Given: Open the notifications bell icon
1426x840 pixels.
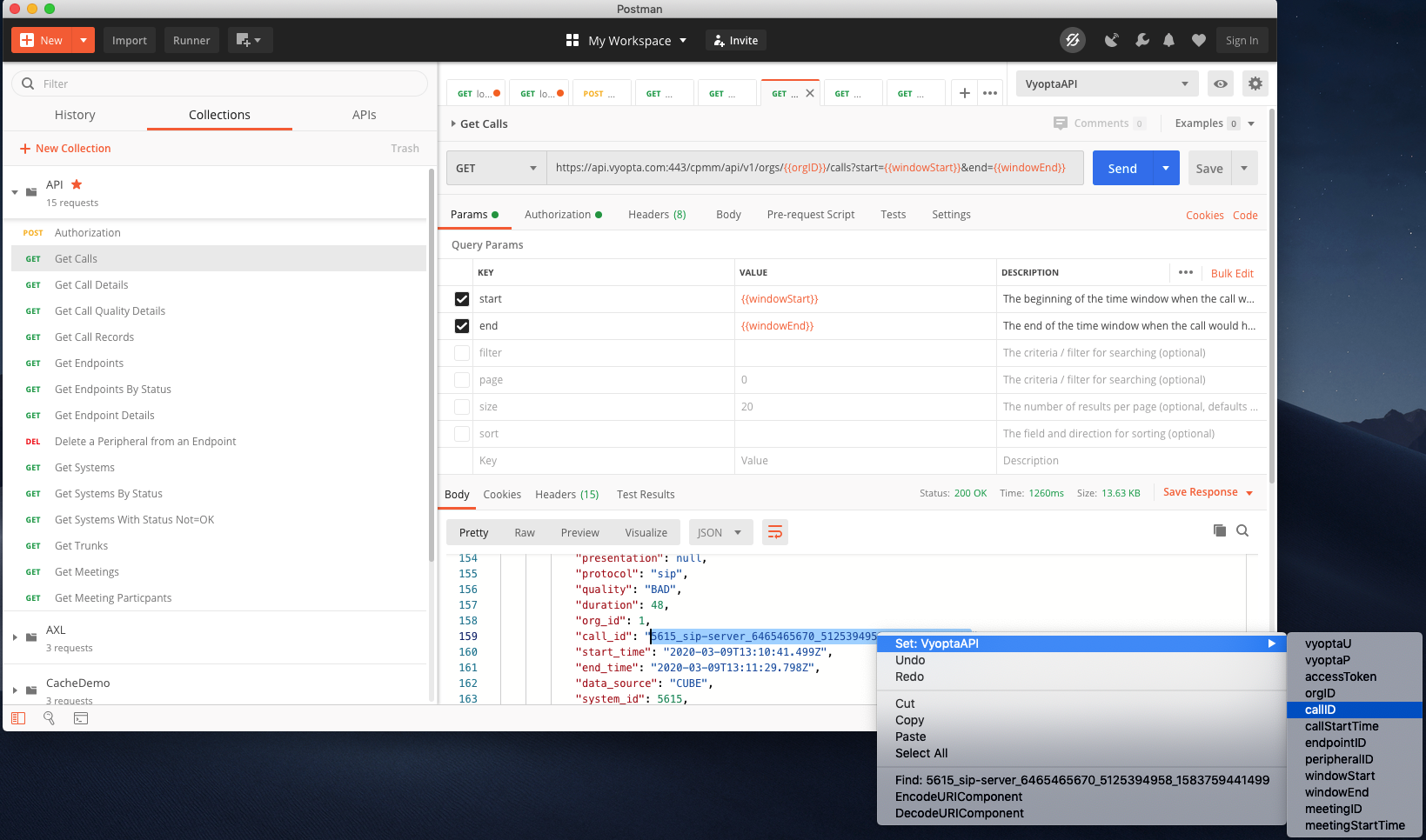Looking at the screenshot, I should [x=1168, y=40].
